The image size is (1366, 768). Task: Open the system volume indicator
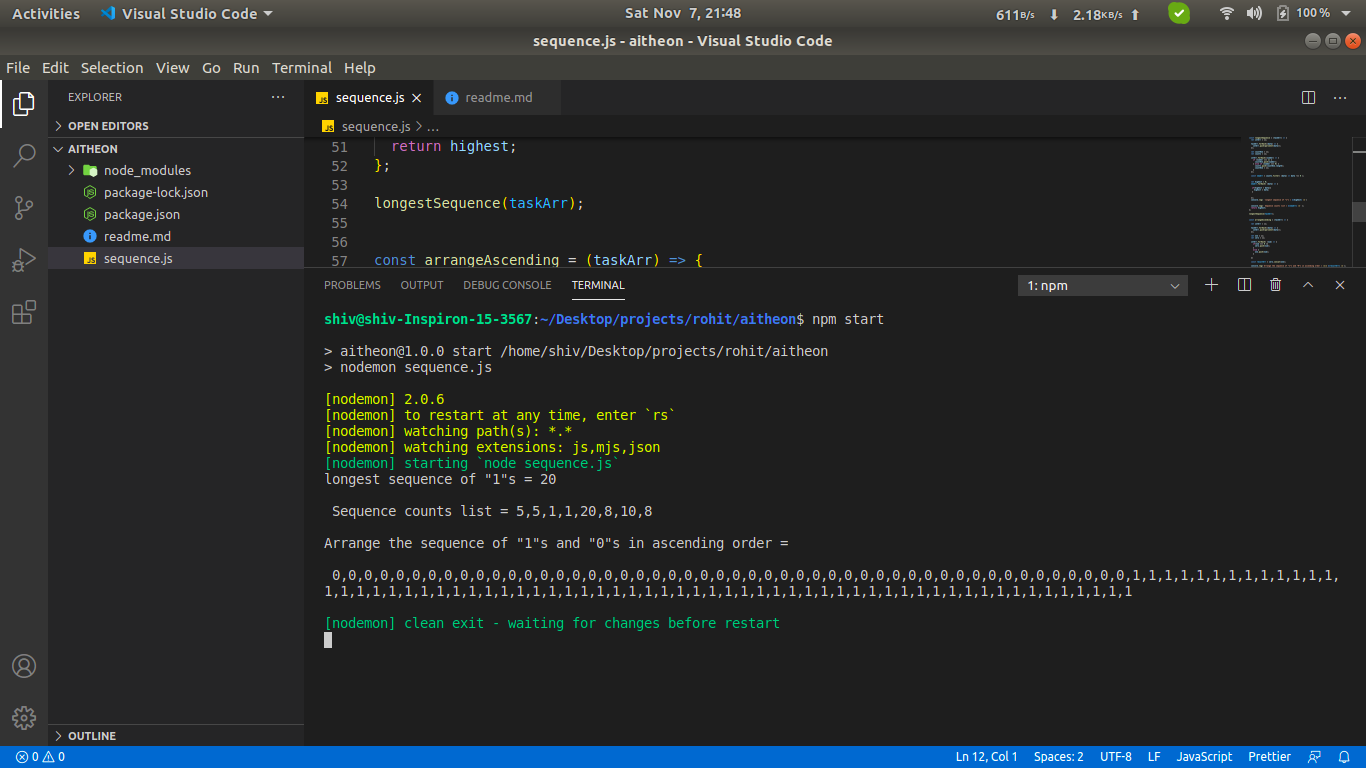pos(1254,14)
